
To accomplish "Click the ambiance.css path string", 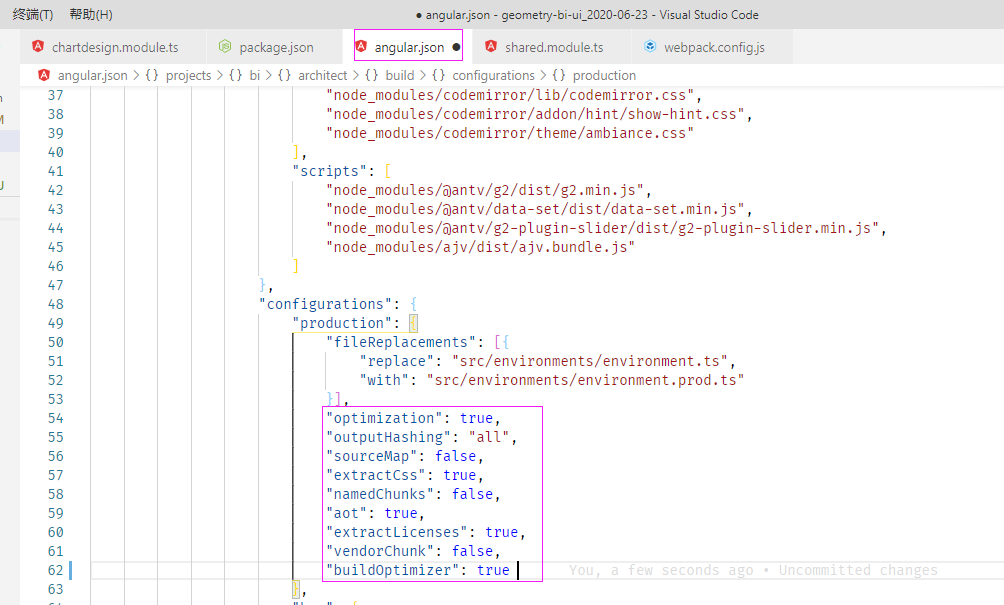I will 510,133.
